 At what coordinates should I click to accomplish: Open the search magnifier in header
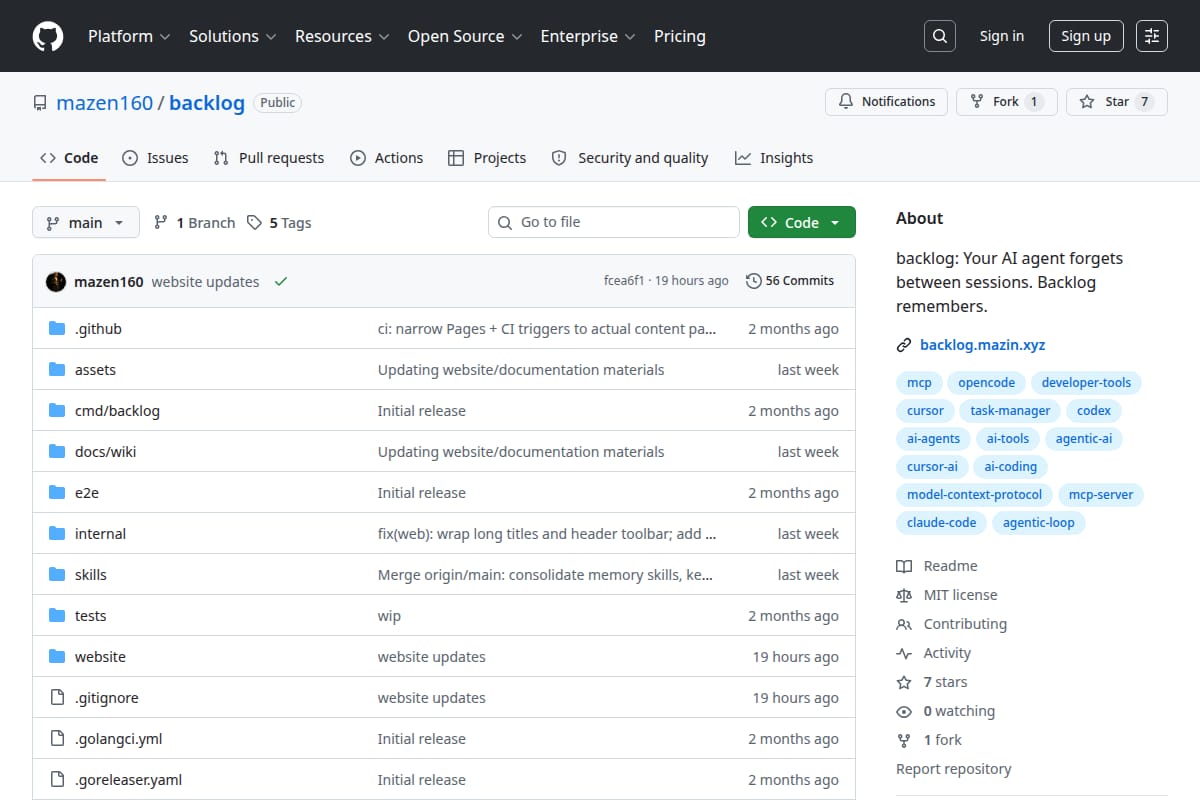(939, 36)
